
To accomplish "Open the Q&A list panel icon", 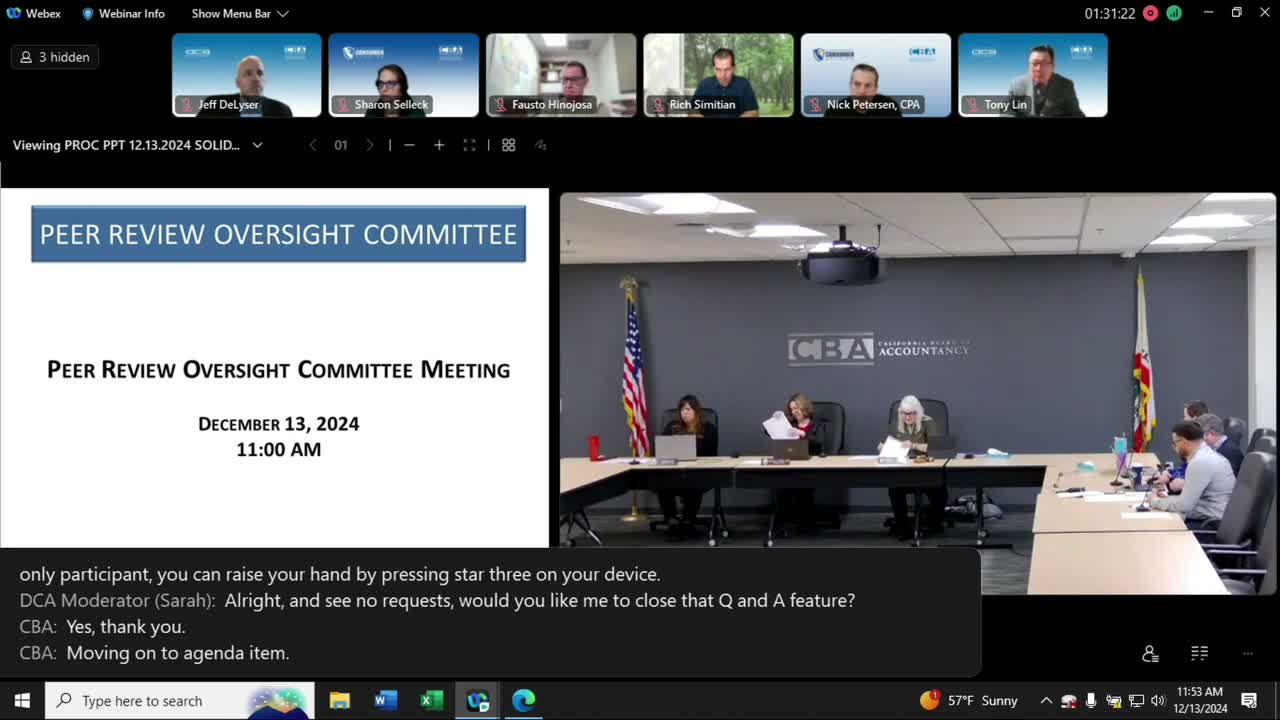I will (1200, 653).
